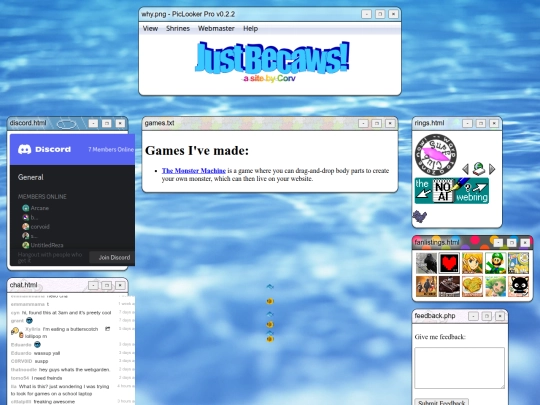Open the black cat Chococat fanlisting

point(518,286)
